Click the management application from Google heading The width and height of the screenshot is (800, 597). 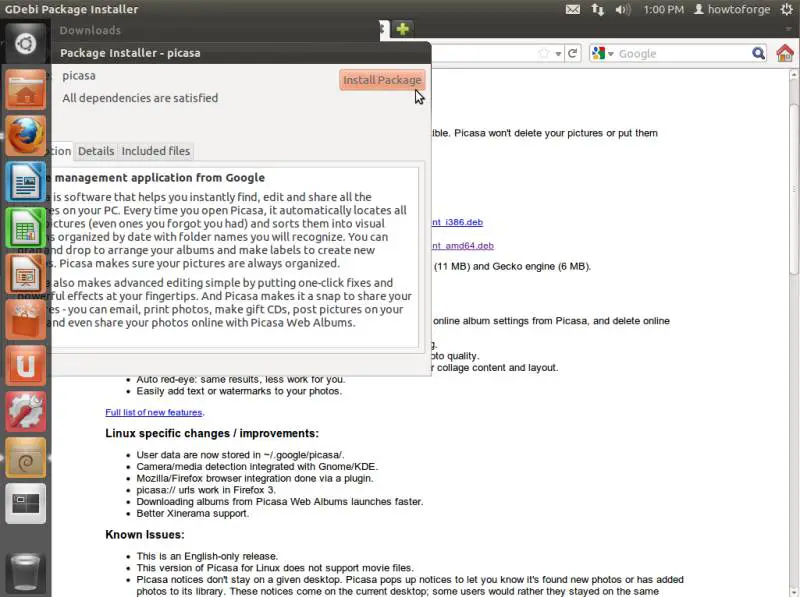click(x=160, y=178)
